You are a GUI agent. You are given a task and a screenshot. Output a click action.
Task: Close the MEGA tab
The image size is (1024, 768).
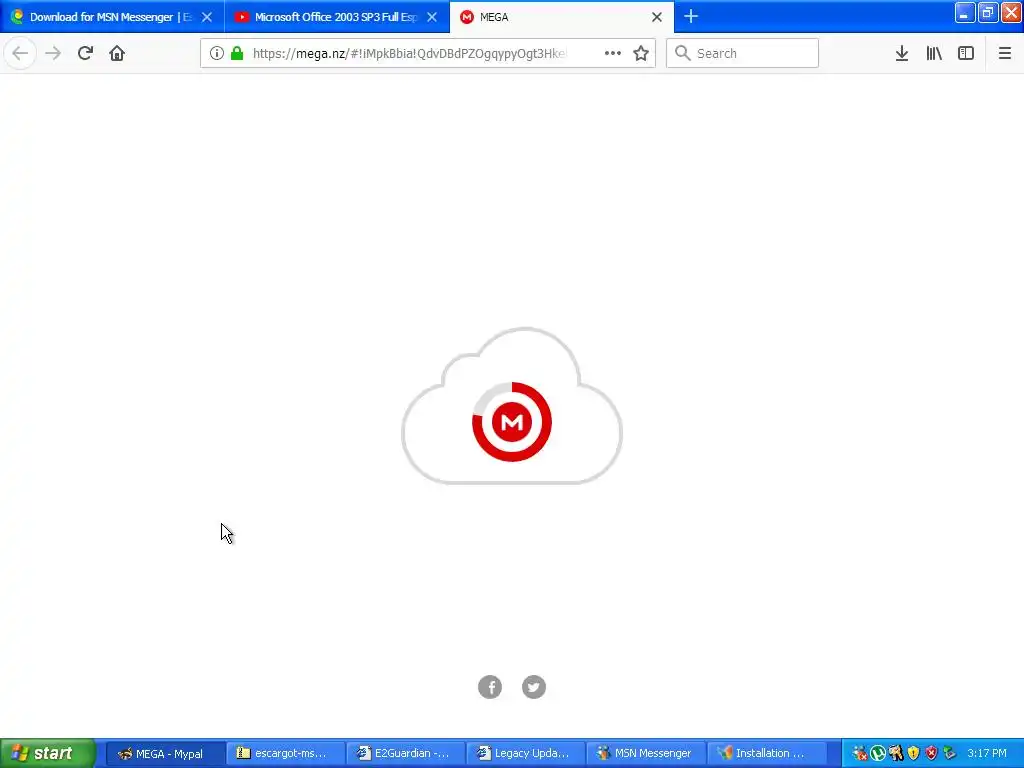pos(657,17)
